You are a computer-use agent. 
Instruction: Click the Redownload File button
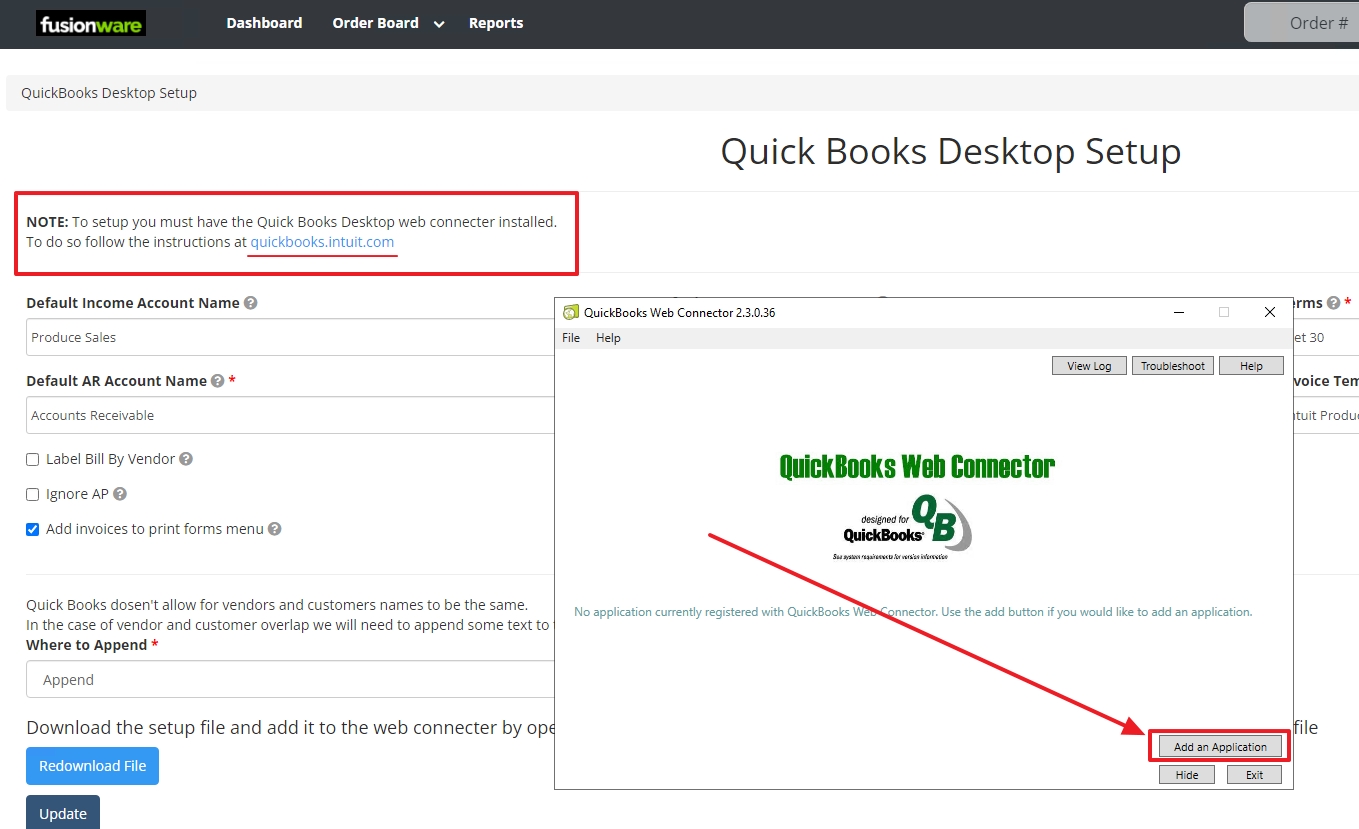[92, 766]
